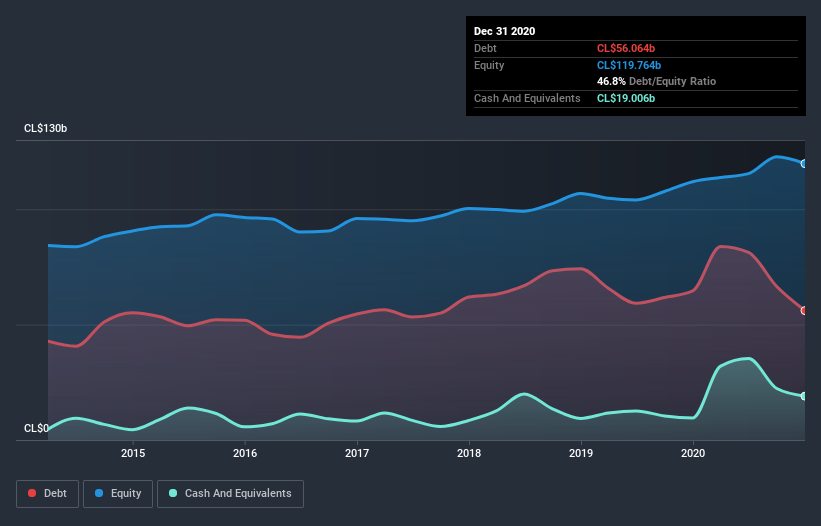The height and width of the screenshot is (526, 821).
Task: Click the Equity row label in tooltip
Action: pos(489,65)
